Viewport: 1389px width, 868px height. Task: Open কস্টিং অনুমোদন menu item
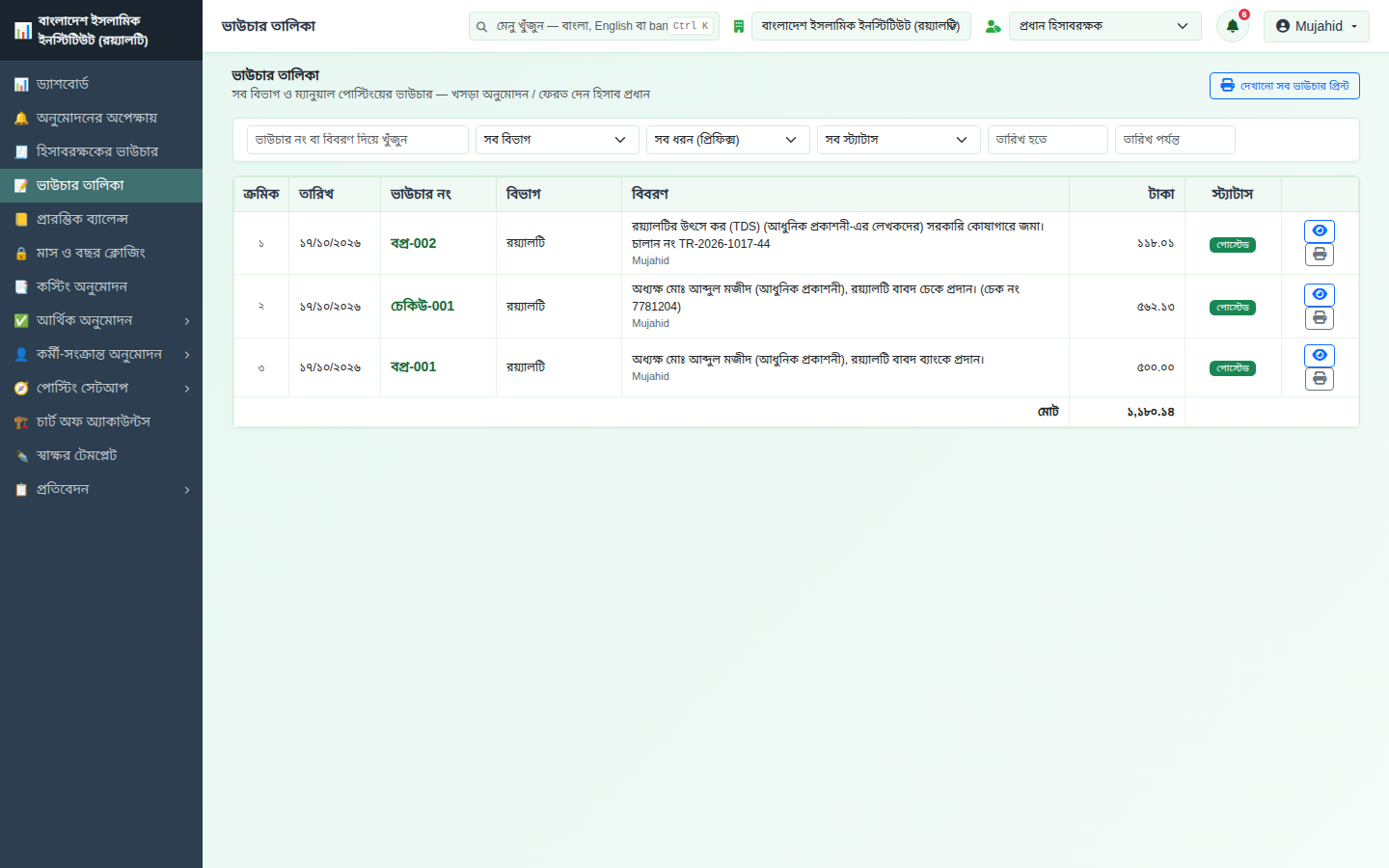(101, 286)
